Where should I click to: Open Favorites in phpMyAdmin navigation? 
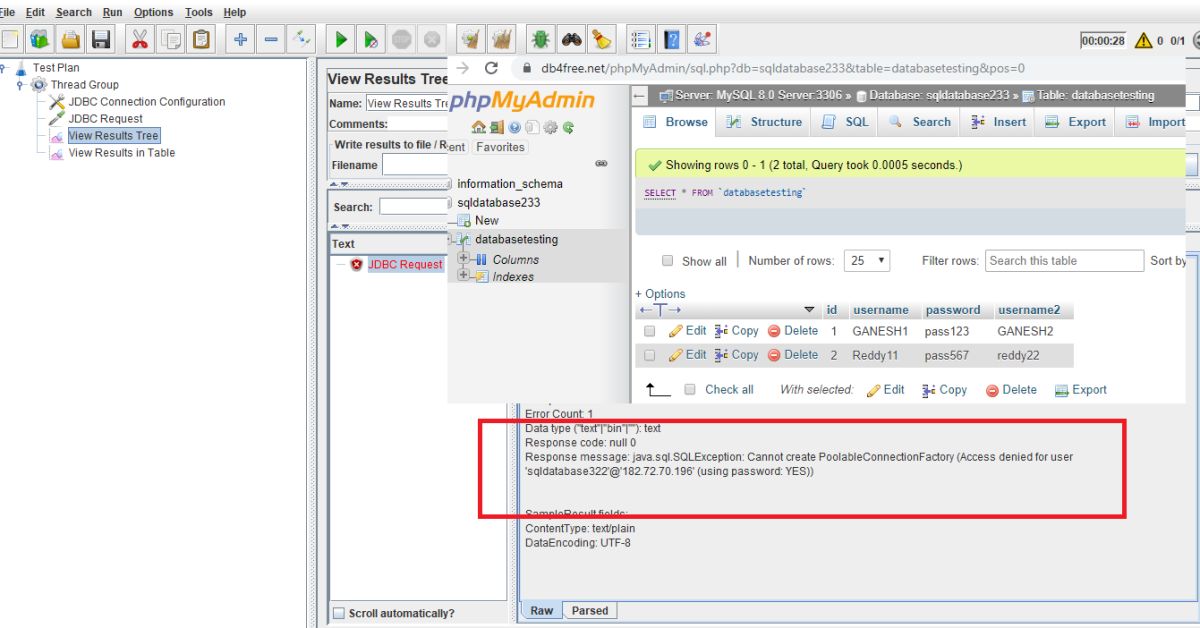pos(500,147)
